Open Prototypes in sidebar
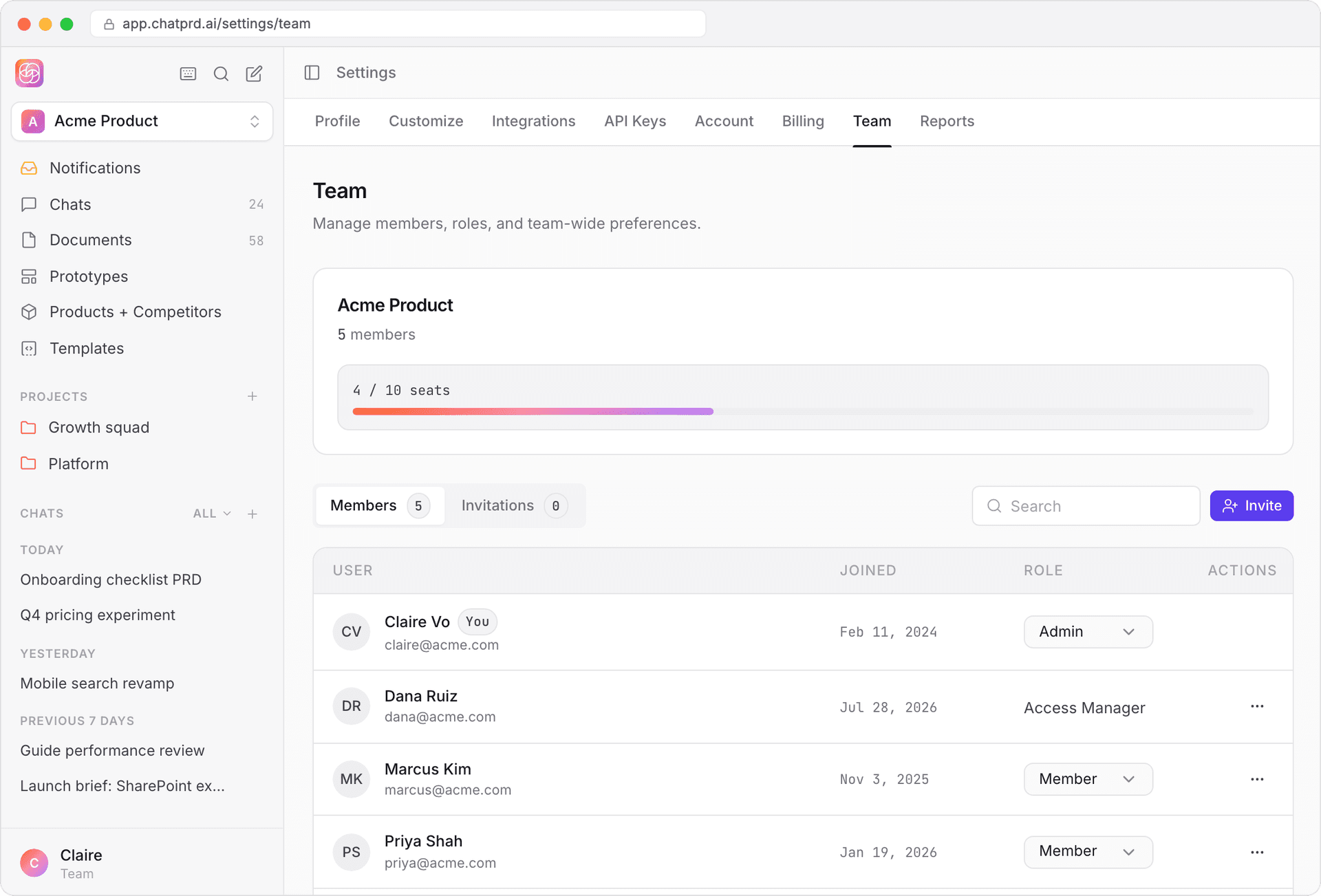1321x896 pixels. point(142,276)
